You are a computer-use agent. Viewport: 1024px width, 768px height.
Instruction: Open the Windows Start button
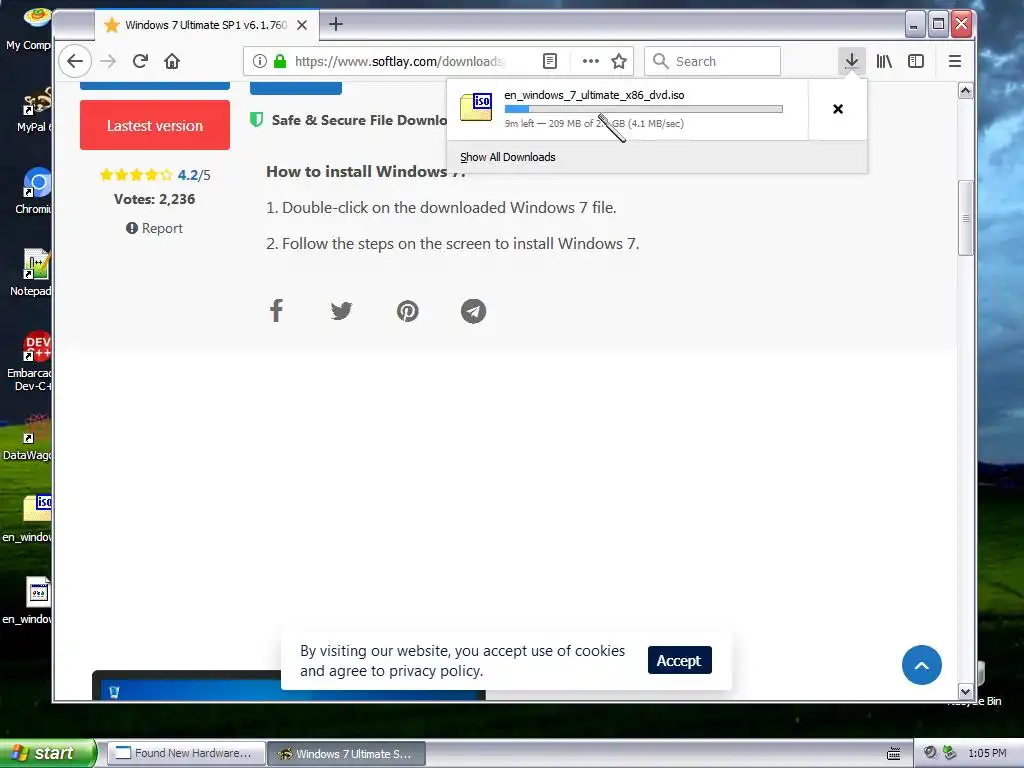click(48, 753)
